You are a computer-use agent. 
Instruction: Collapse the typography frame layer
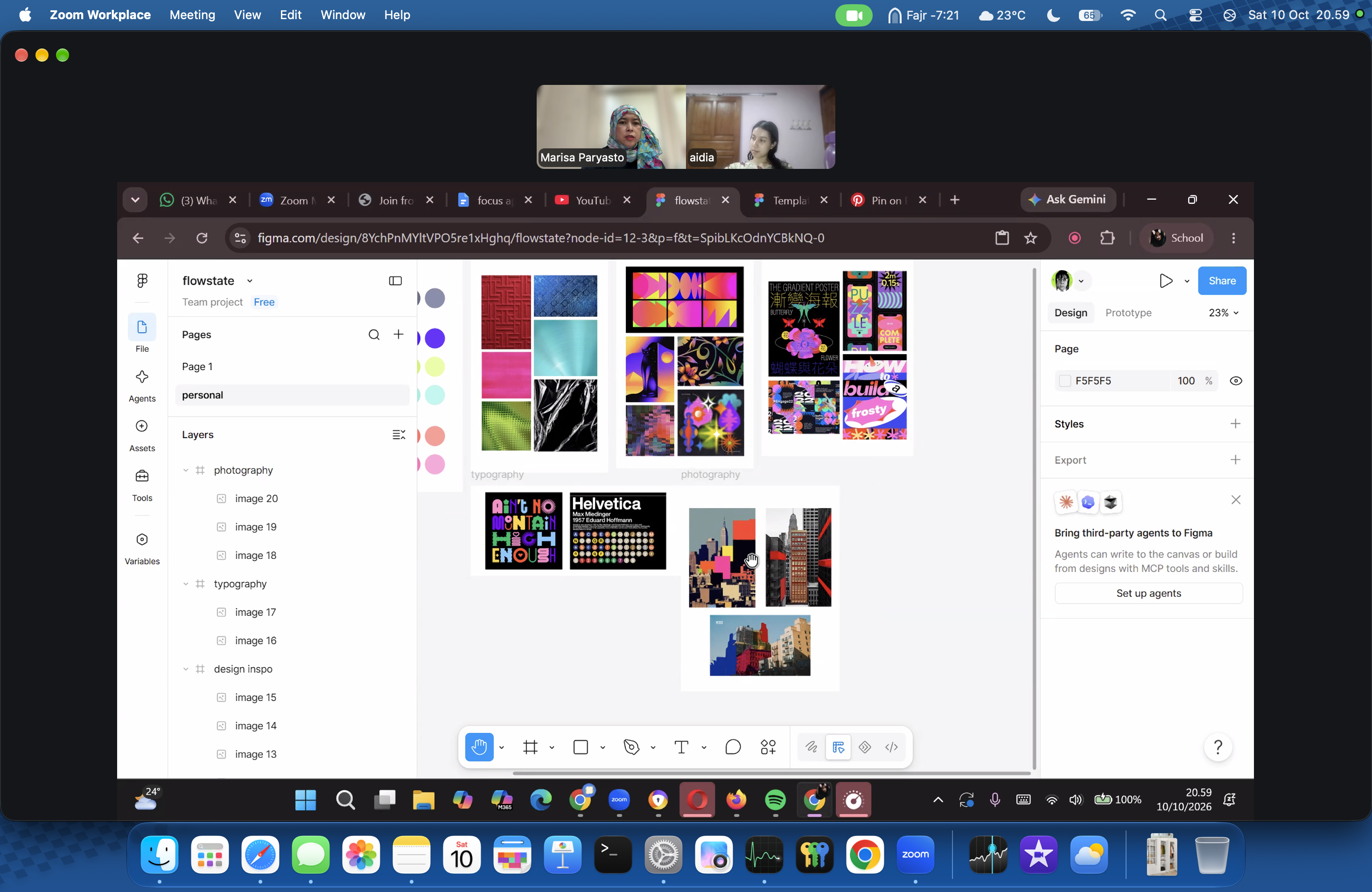pos(186,584)
